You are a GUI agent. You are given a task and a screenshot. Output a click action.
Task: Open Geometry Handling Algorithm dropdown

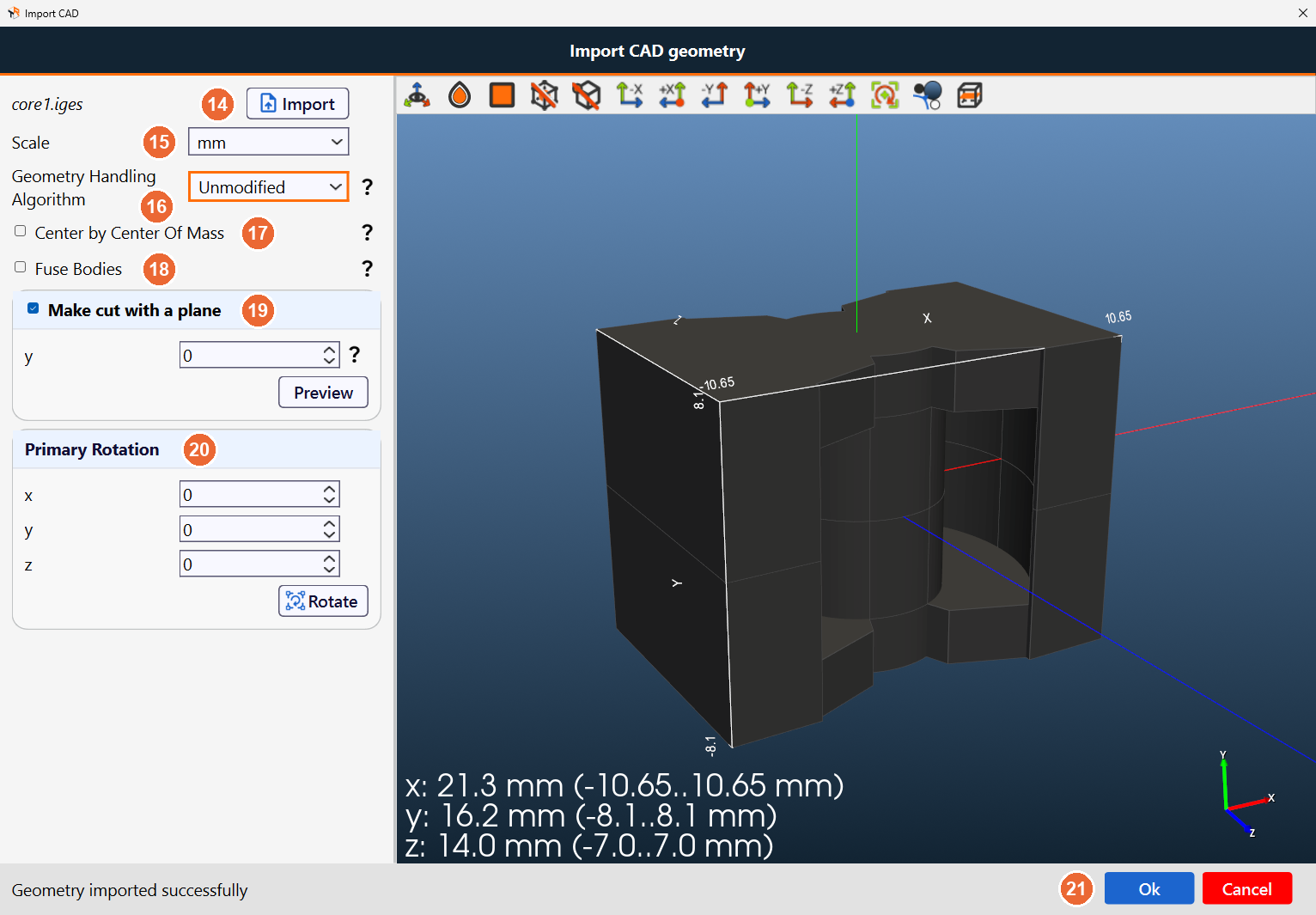(268, 187)
